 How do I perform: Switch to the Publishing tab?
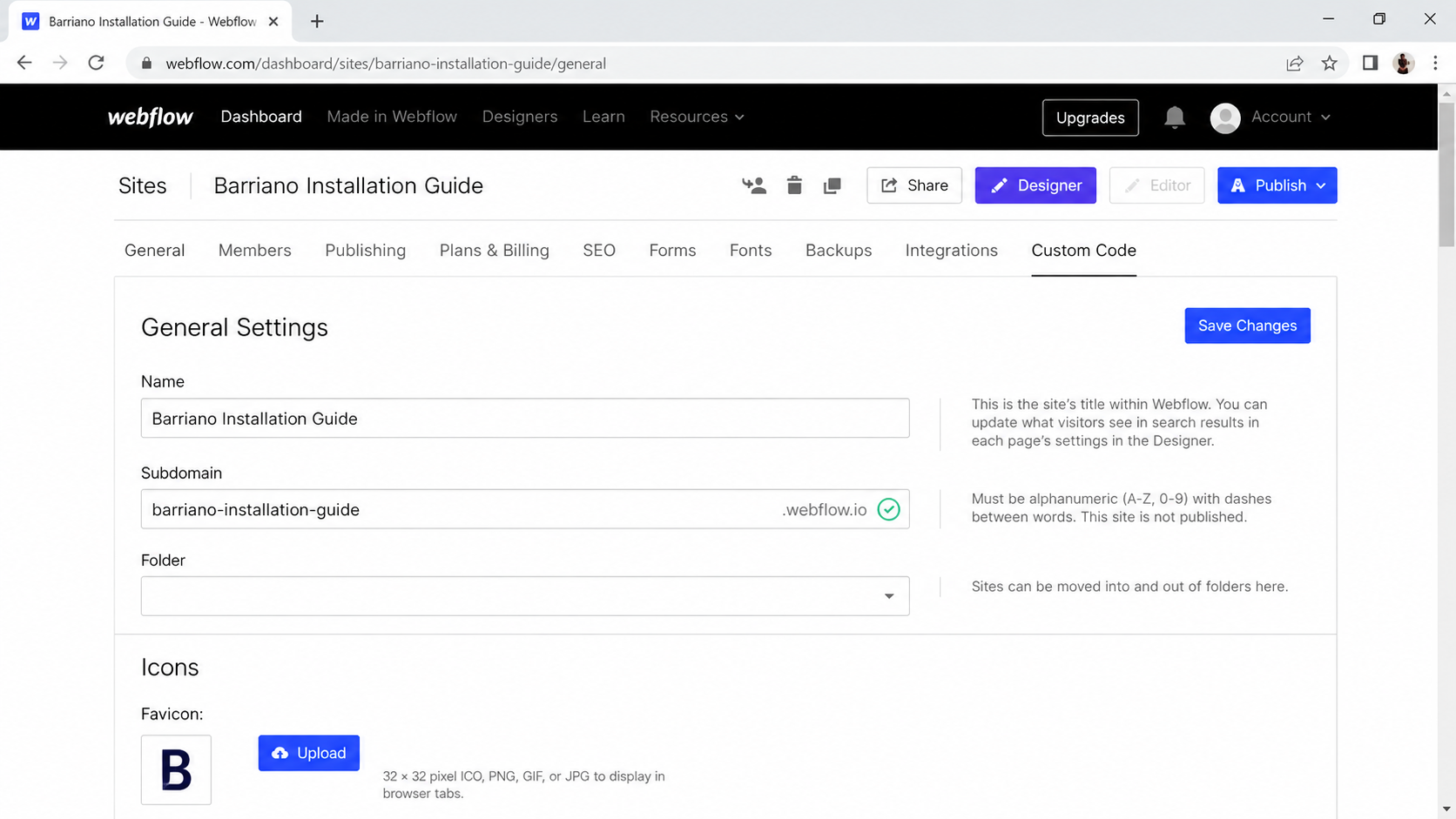[x=366, y=251]
